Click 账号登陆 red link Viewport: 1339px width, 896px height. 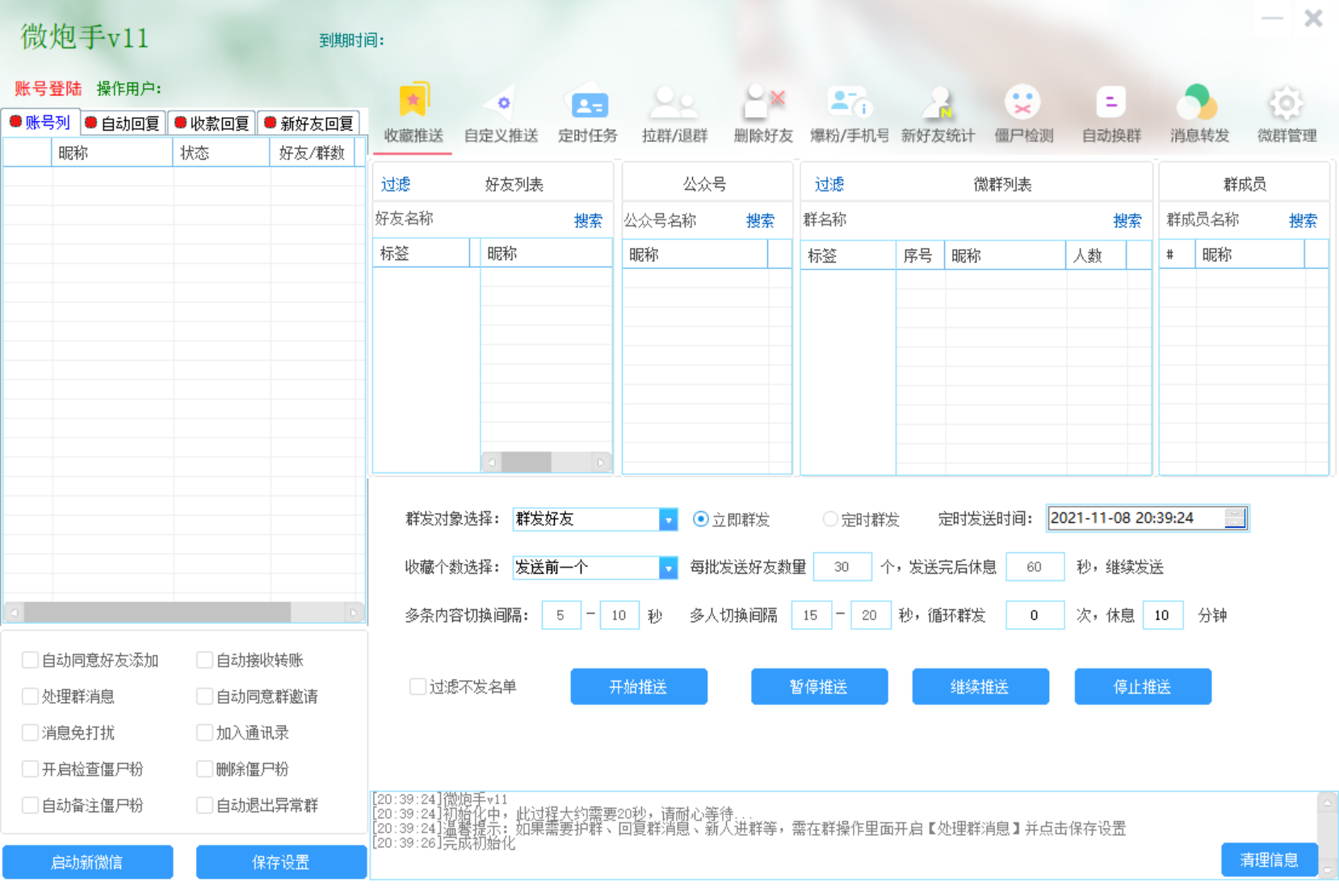click(48, 89)
